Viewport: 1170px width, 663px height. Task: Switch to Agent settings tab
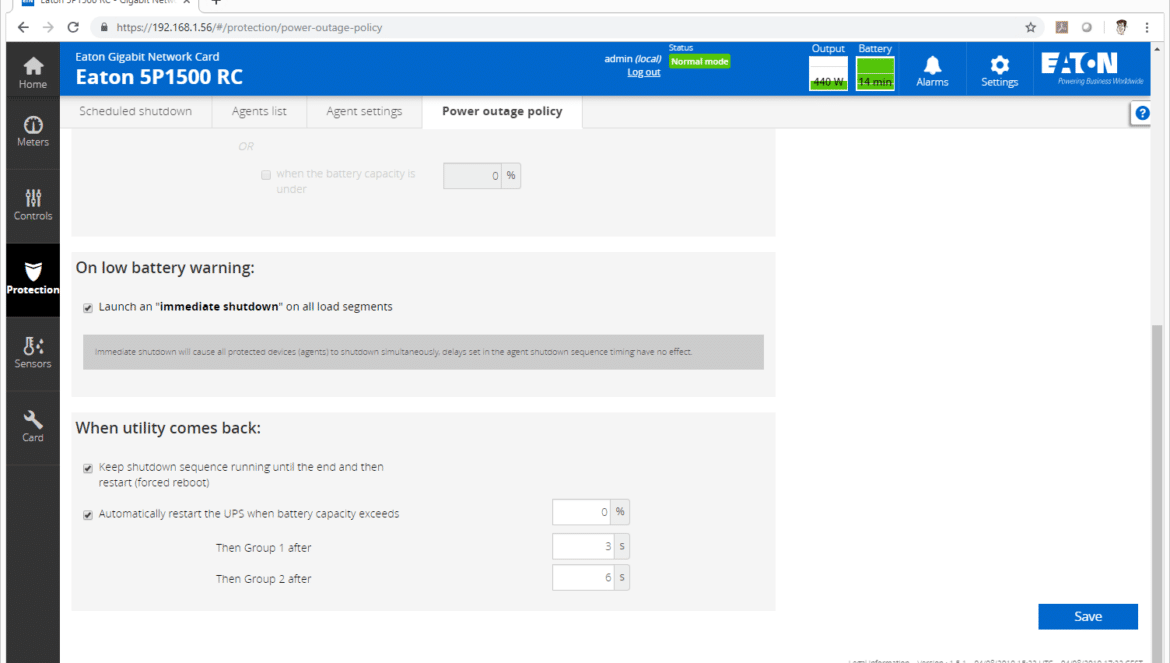pyautogui.click(x=364, y=111)
